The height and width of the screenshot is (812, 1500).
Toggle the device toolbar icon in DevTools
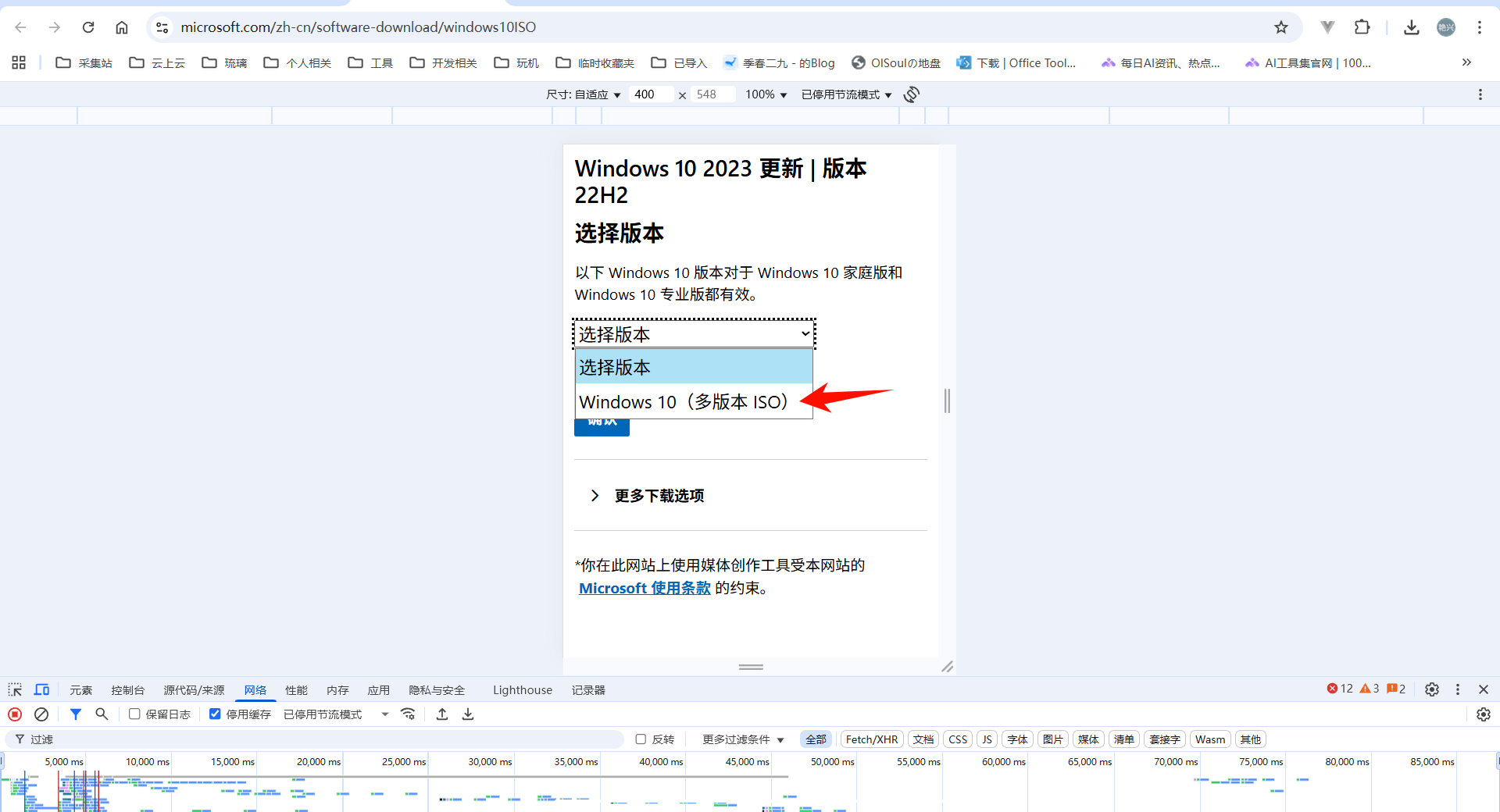41,689
